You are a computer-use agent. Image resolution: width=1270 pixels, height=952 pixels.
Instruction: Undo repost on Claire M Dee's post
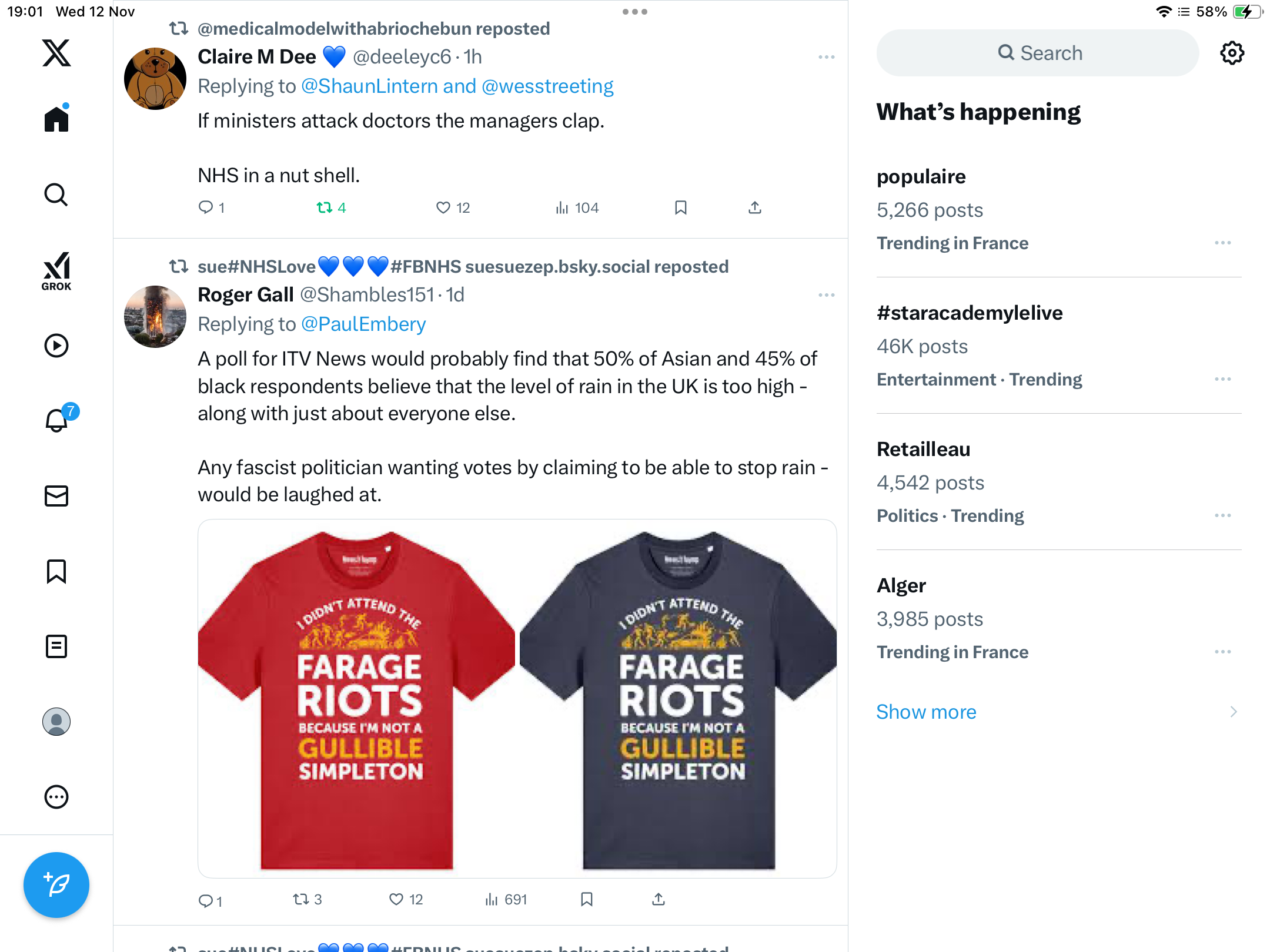(x=325, y=207)
